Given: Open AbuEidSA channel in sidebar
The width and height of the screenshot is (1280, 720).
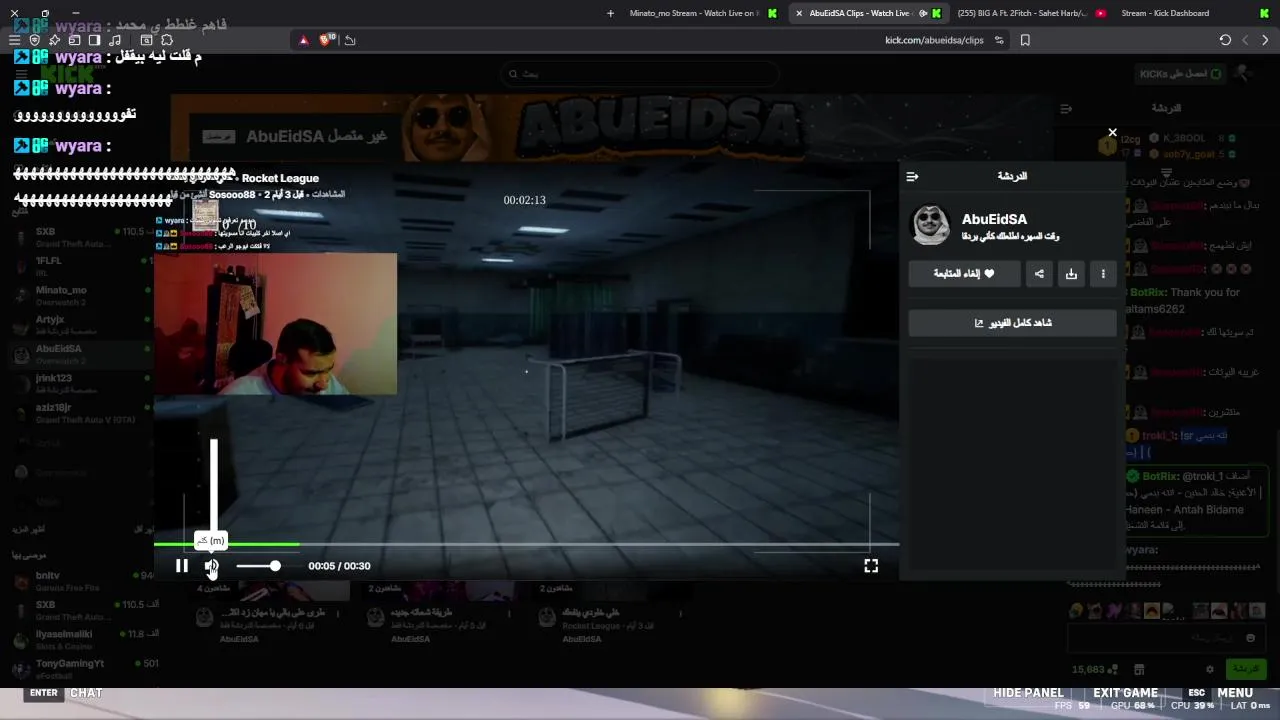Looking at the screenshot, I should [x=82, y=354].
